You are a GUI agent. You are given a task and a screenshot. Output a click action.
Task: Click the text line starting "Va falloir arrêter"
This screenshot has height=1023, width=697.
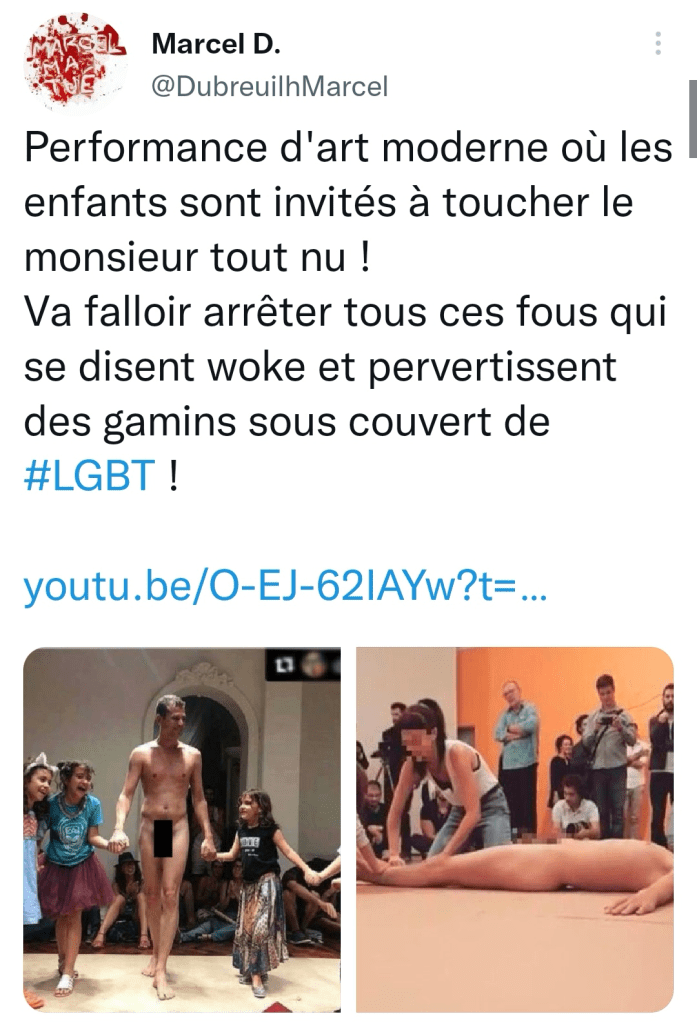[x=345, y=313]
